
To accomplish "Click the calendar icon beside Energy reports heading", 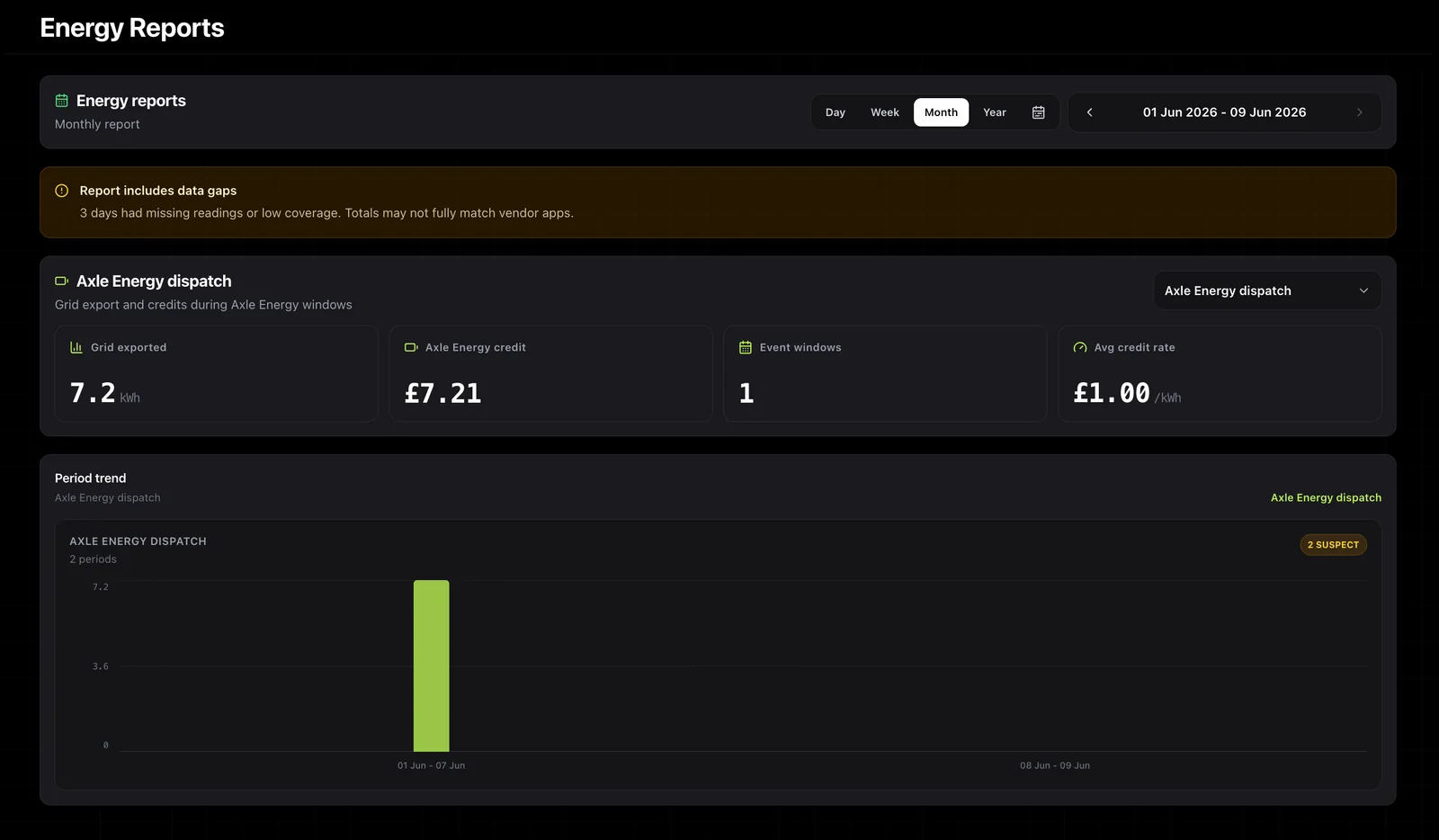I will click(x=62, y=101).
